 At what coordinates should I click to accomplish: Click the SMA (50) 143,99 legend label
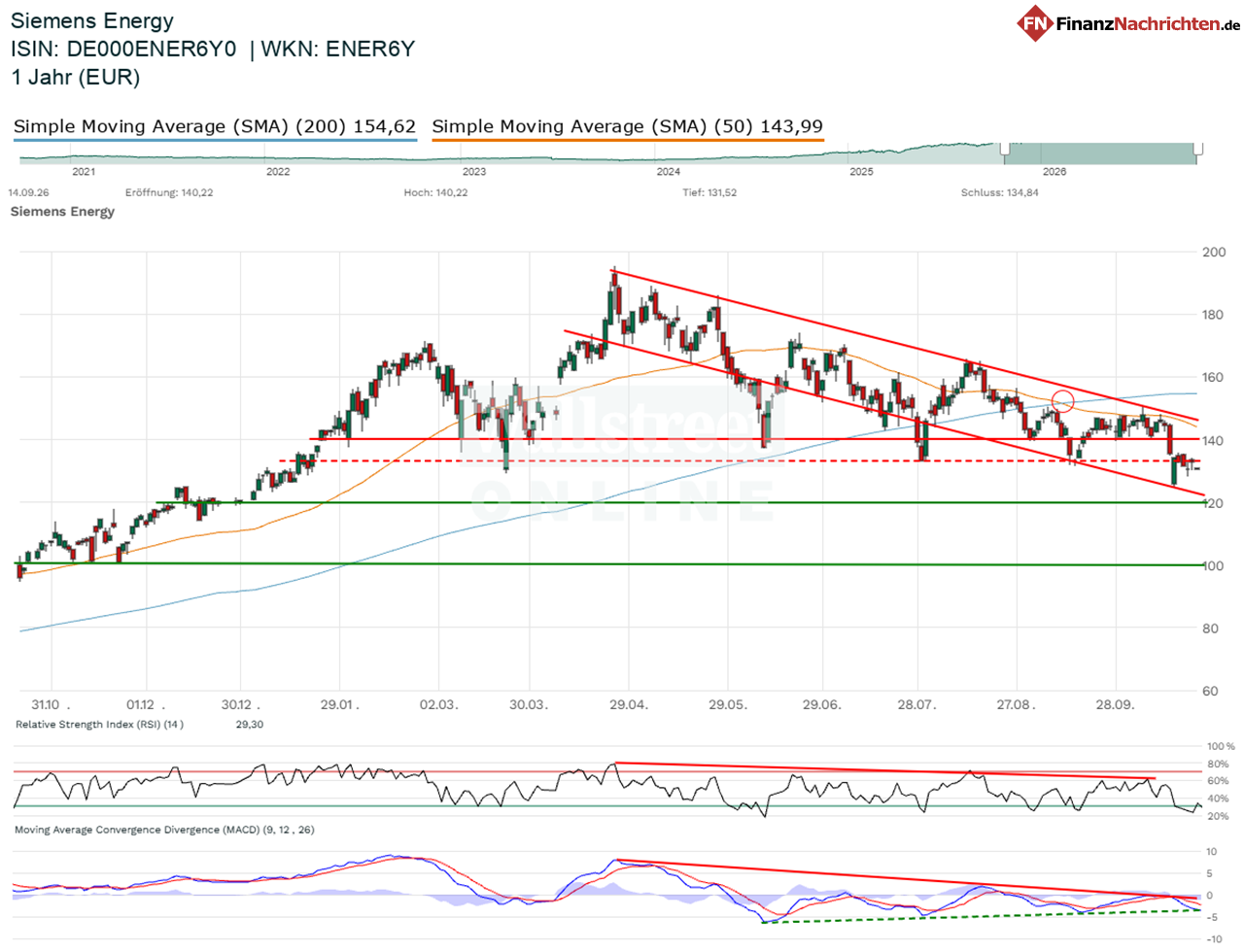628,126
